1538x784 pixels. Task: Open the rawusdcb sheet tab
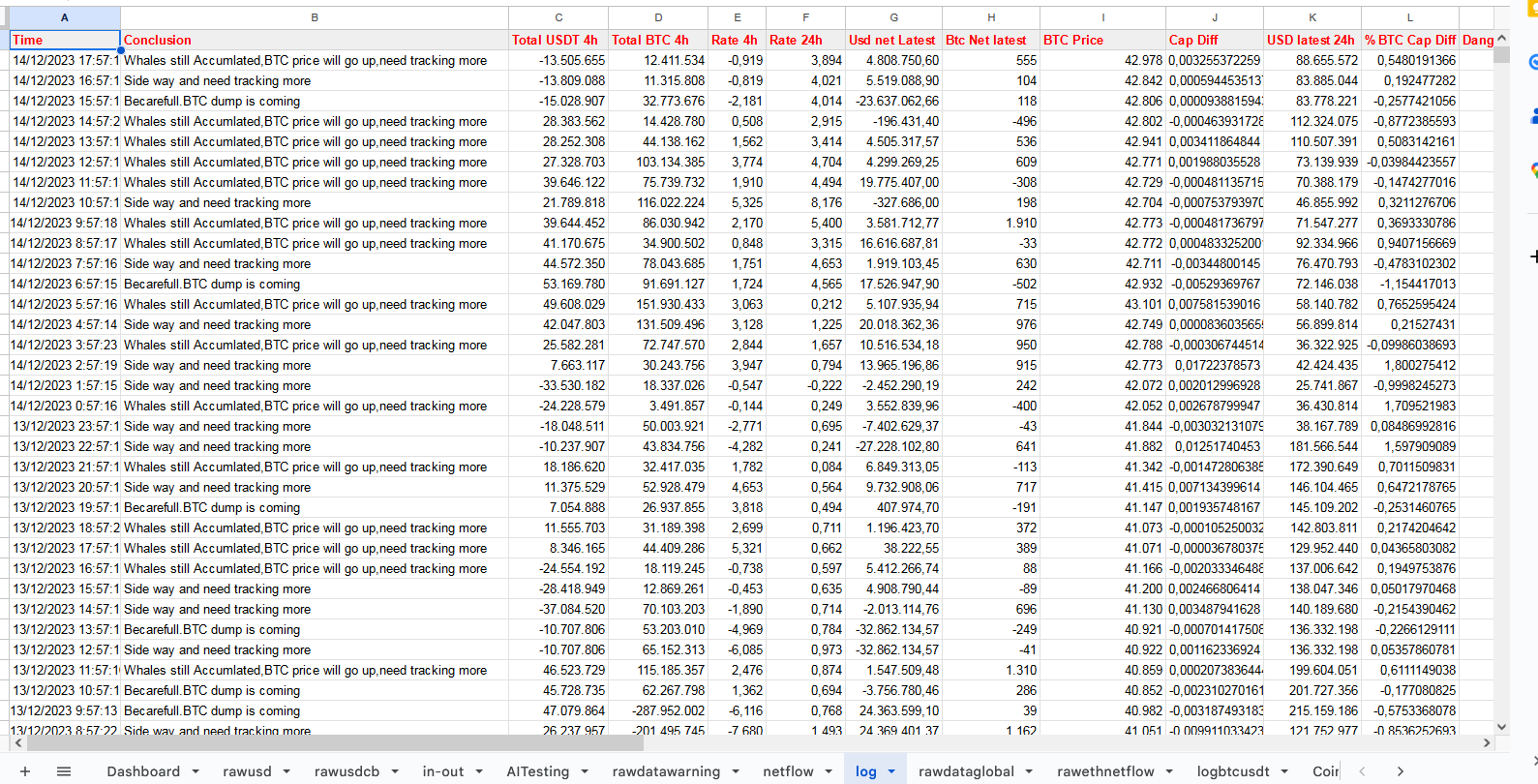347,771
